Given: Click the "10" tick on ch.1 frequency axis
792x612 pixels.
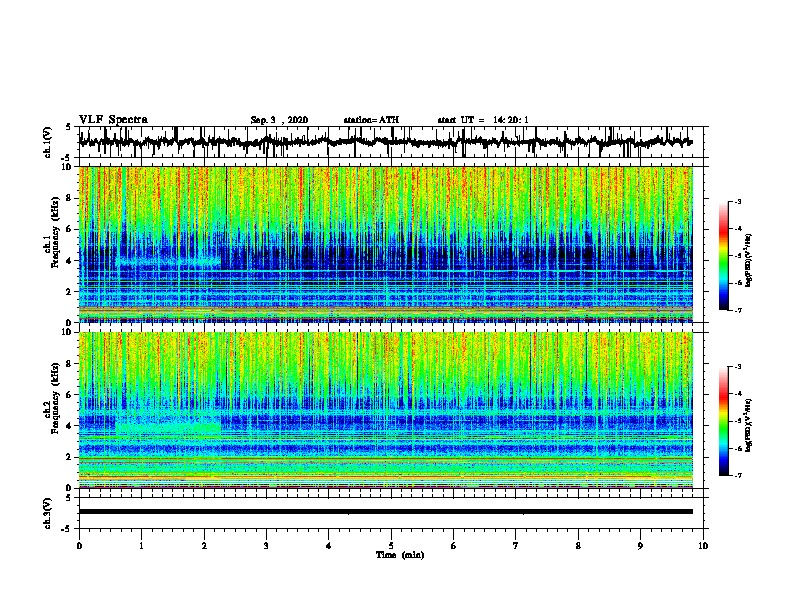Looking at the screenshot, I should (68, 167).
